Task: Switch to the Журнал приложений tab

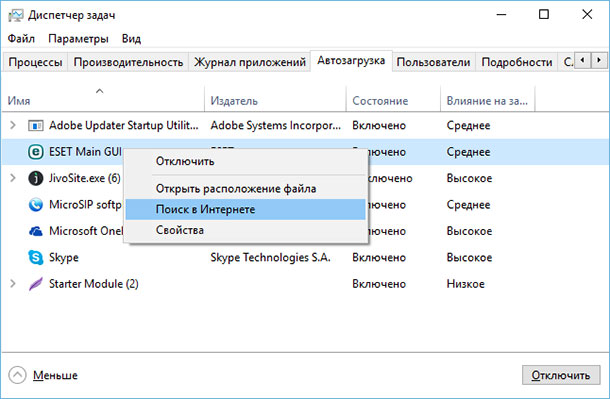Action: tap(250, 62)
